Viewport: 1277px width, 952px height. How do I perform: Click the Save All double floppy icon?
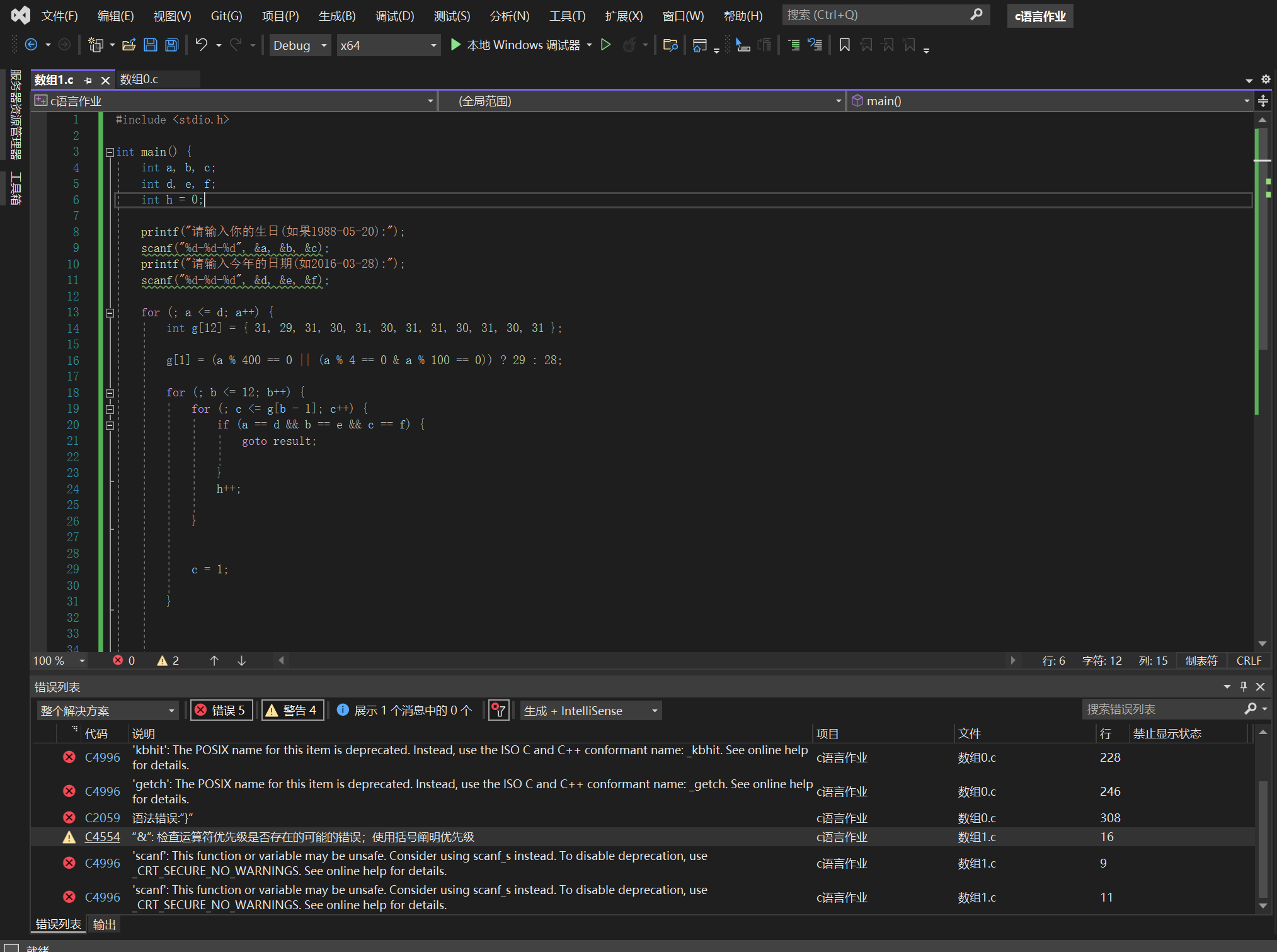(171, 45)
